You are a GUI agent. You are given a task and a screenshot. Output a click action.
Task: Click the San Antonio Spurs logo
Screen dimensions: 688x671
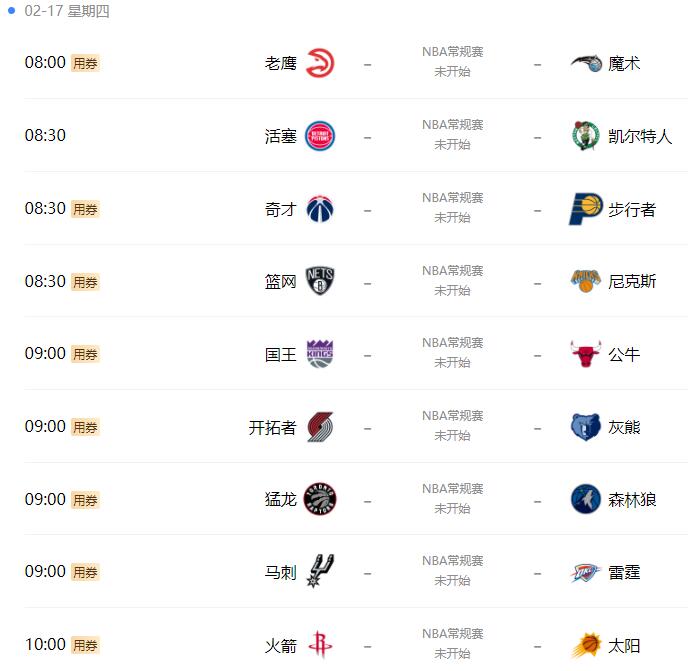point(320,572)
